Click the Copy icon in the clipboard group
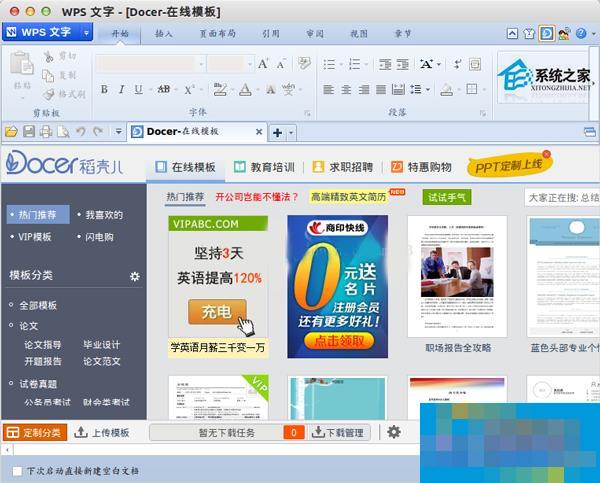 48,75
